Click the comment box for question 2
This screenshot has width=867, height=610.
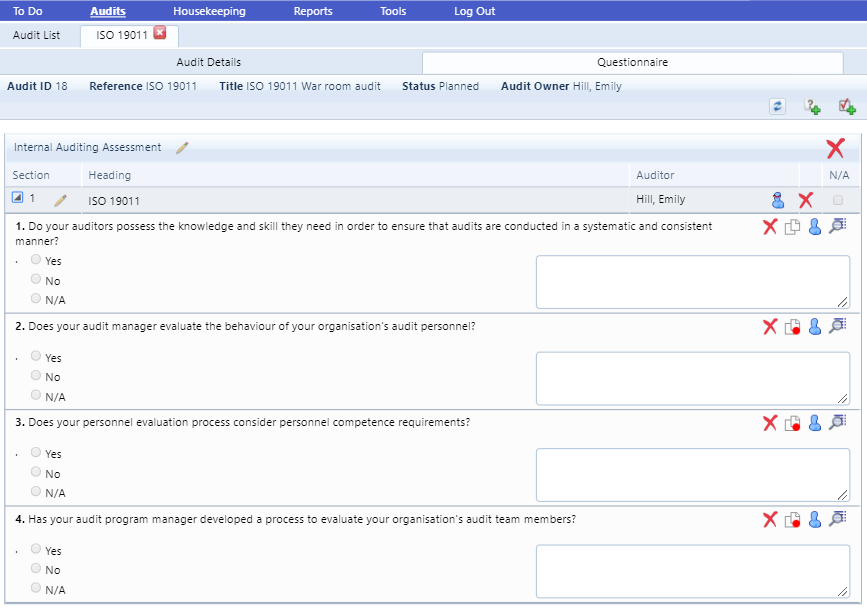coord(693,378)
